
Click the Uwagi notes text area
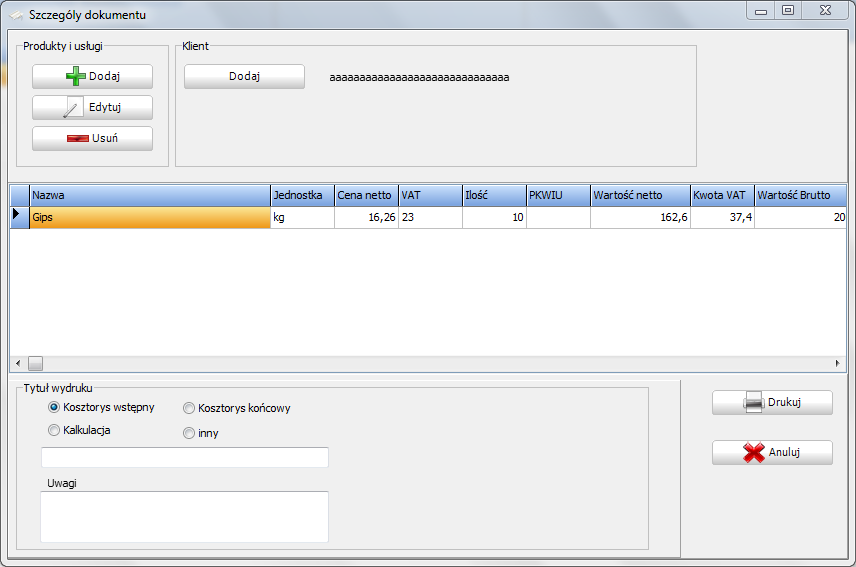(x=185, y=517)
